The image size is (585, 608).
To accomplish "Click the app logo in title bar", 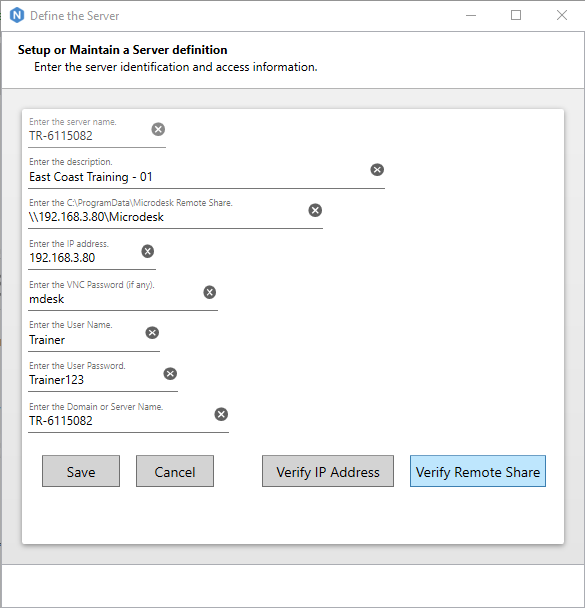I will coord(17,16).
